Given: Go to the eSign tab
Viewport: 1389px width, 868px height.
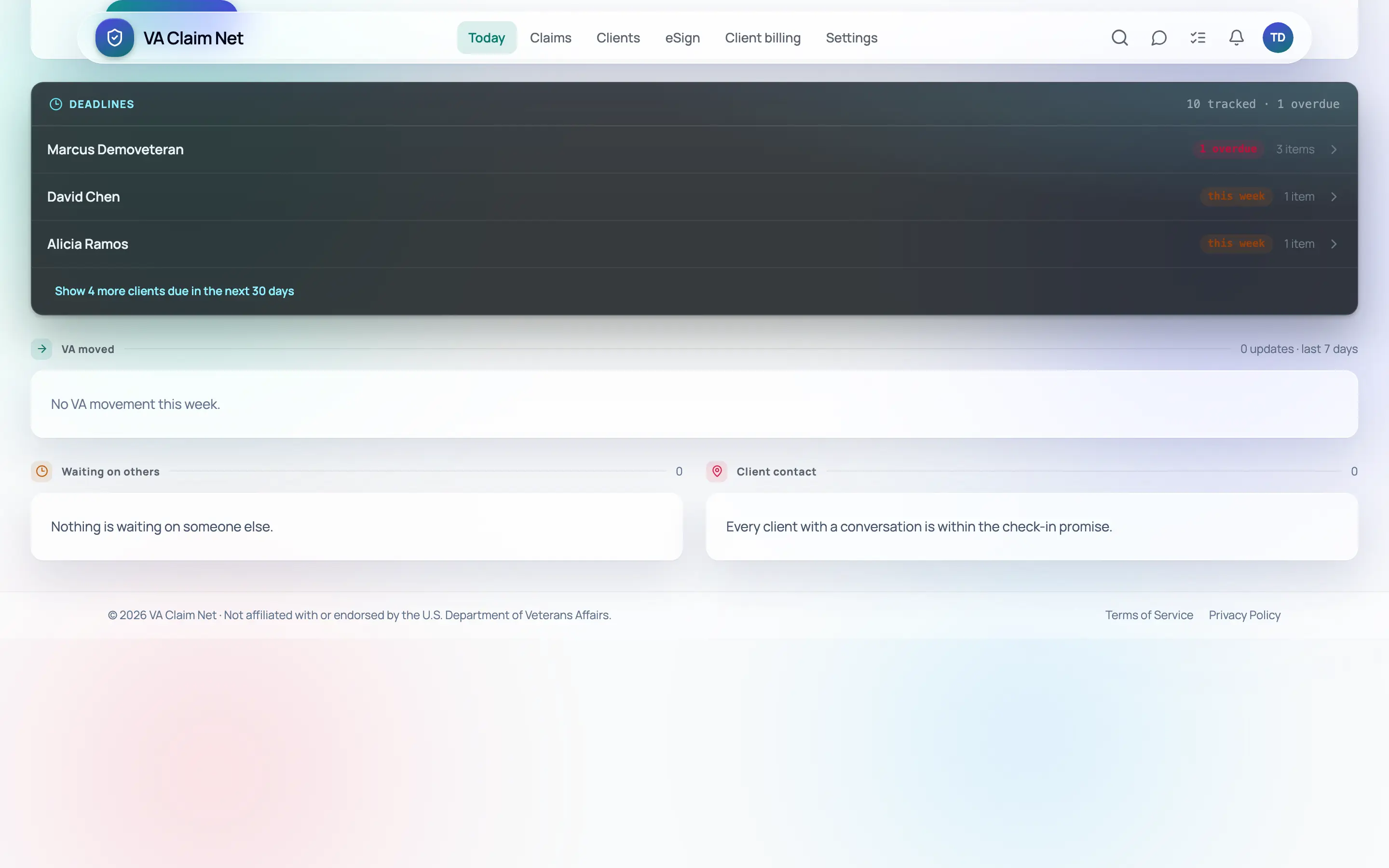Looking at the screenshot, I should (x=682, y=38).
